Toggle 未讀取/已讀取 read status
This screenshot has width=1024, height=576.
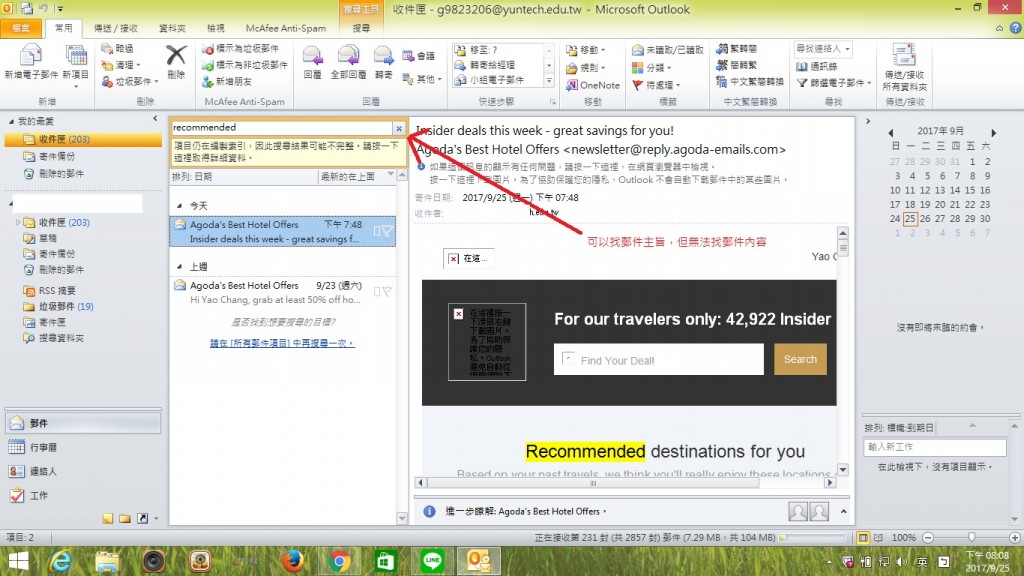[x=667, y=50]
